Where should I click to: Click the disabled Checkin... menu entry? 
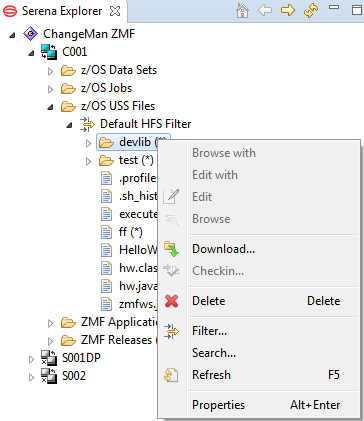(259, 271)
